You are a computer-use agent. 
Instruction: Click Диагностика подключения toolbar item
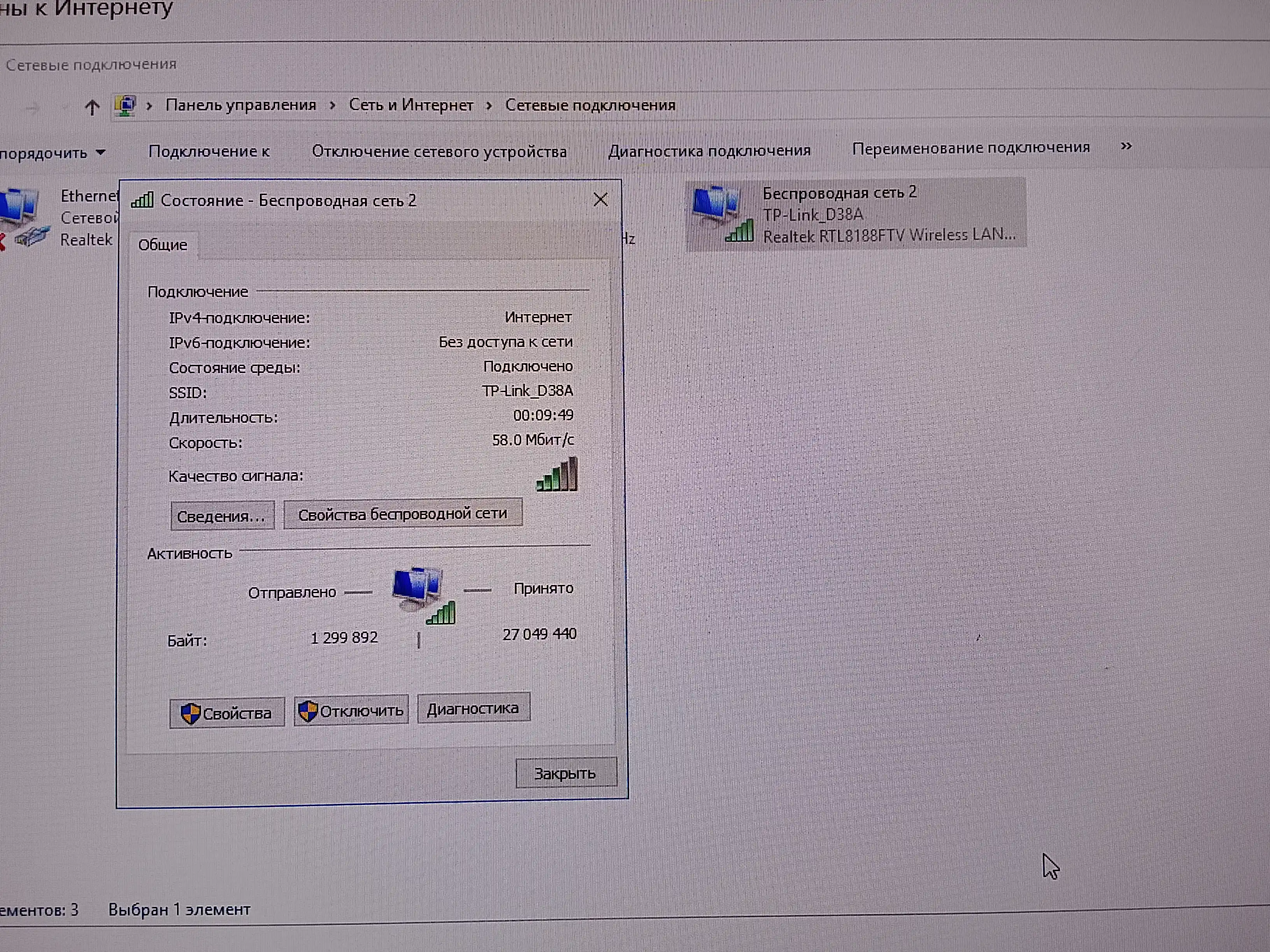(709, 150)
